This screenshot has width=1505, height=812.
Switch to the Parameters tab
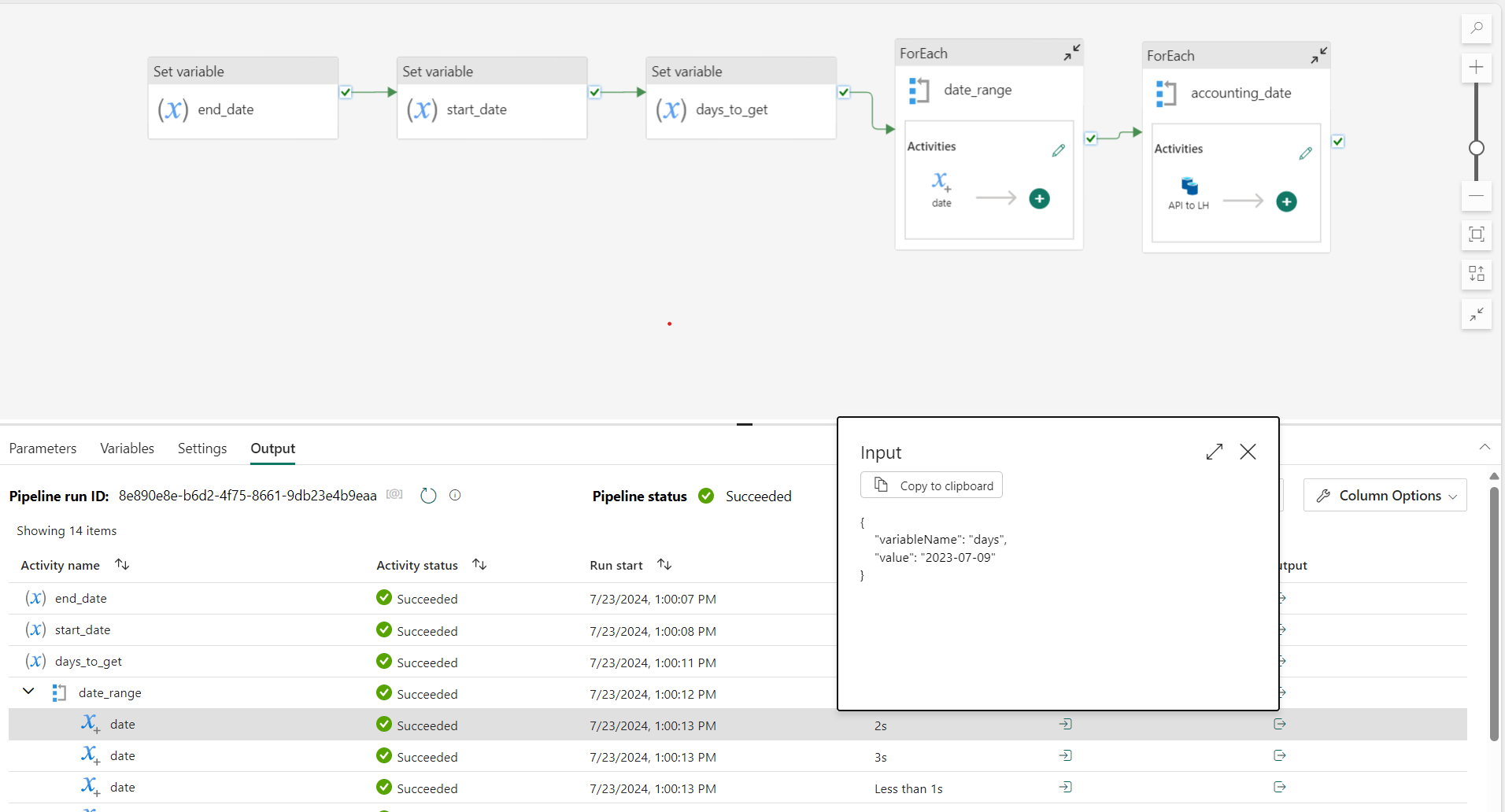[43, 448]
